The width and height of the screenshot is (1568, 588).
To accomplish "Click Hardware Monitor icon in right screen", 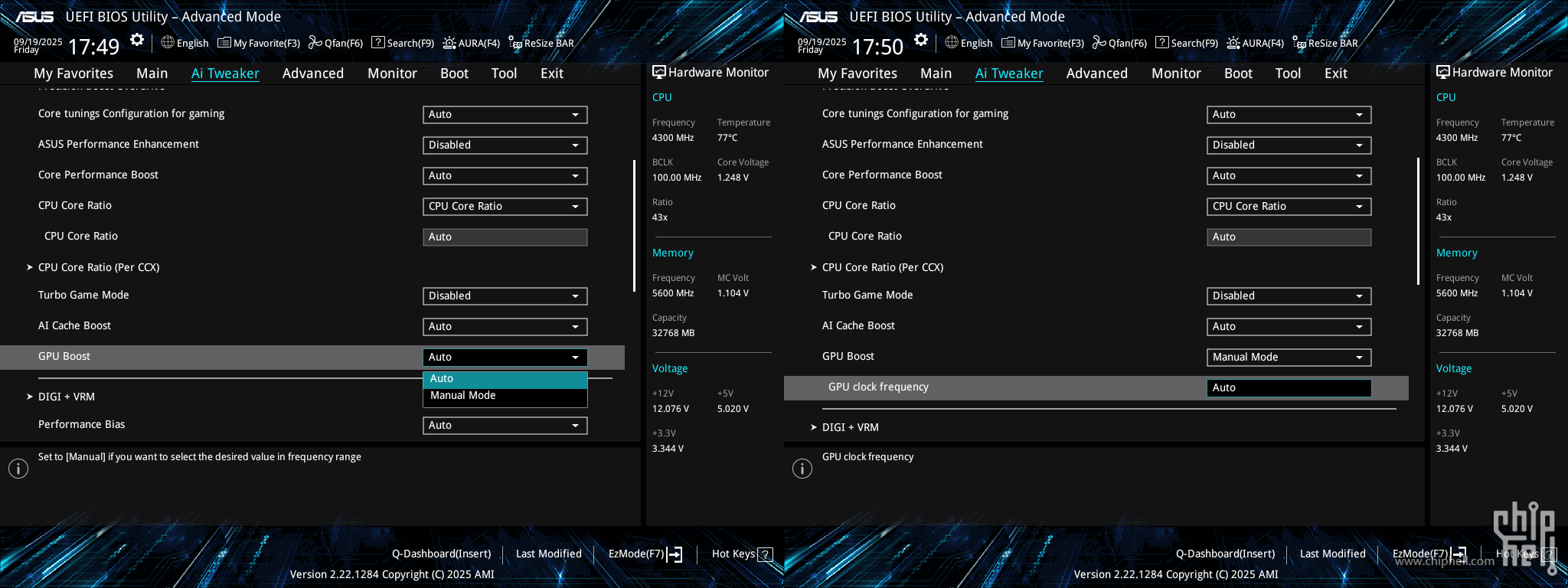I will [x=1442, y=72].
